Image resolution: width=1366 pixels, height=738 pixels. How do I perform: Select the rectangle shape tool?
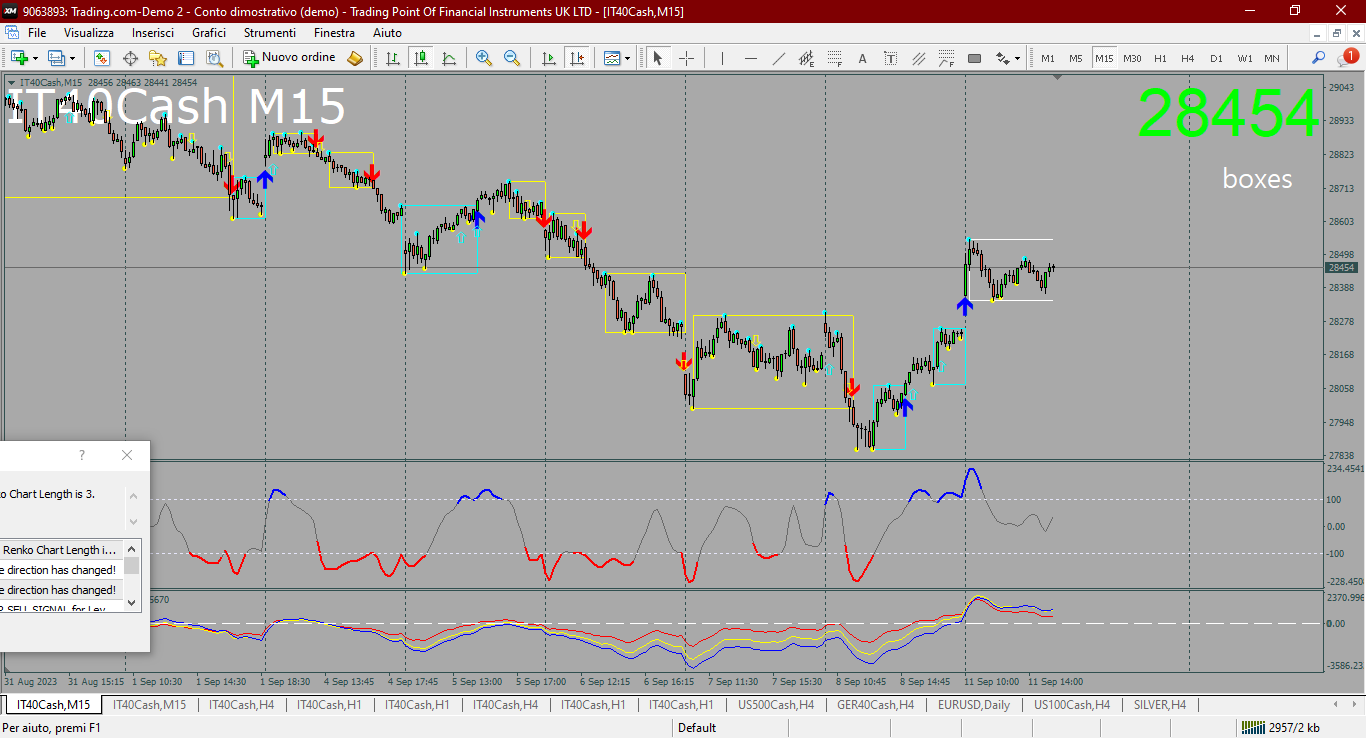[974, 58]
